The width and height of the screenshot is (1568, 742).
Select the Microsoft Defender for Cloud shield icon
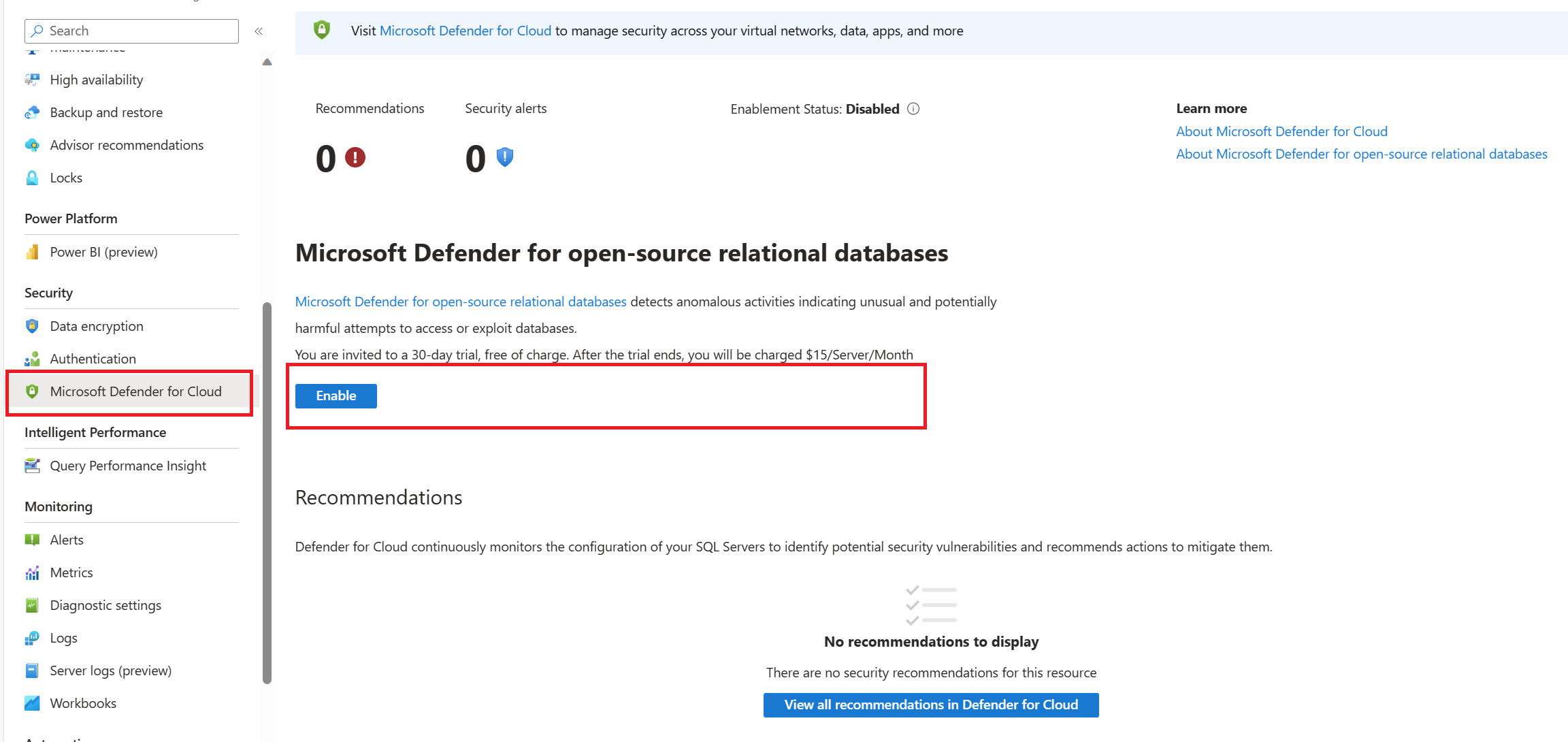coord(32,391)
